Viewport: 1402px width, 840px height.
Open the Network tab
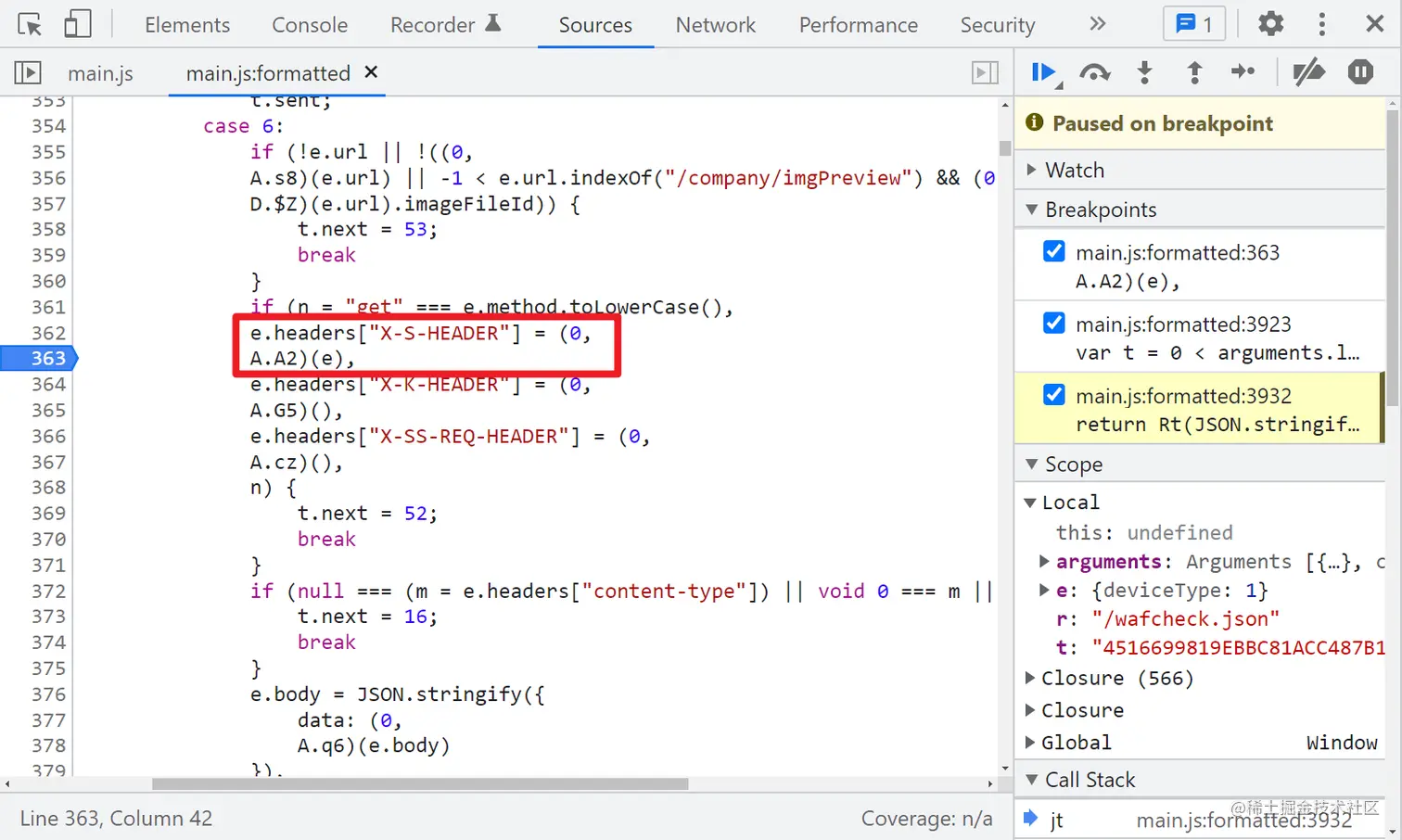716,25
